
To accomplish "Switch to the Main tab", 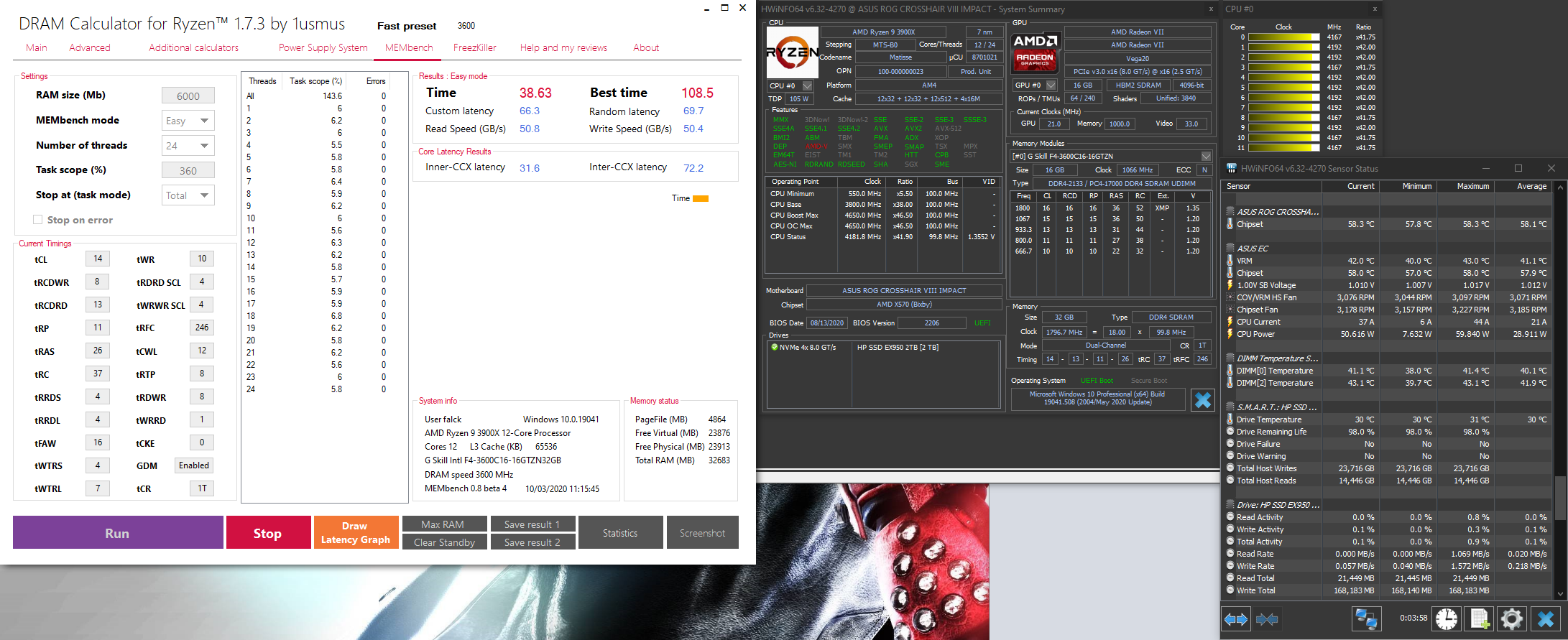I will 37,48.
